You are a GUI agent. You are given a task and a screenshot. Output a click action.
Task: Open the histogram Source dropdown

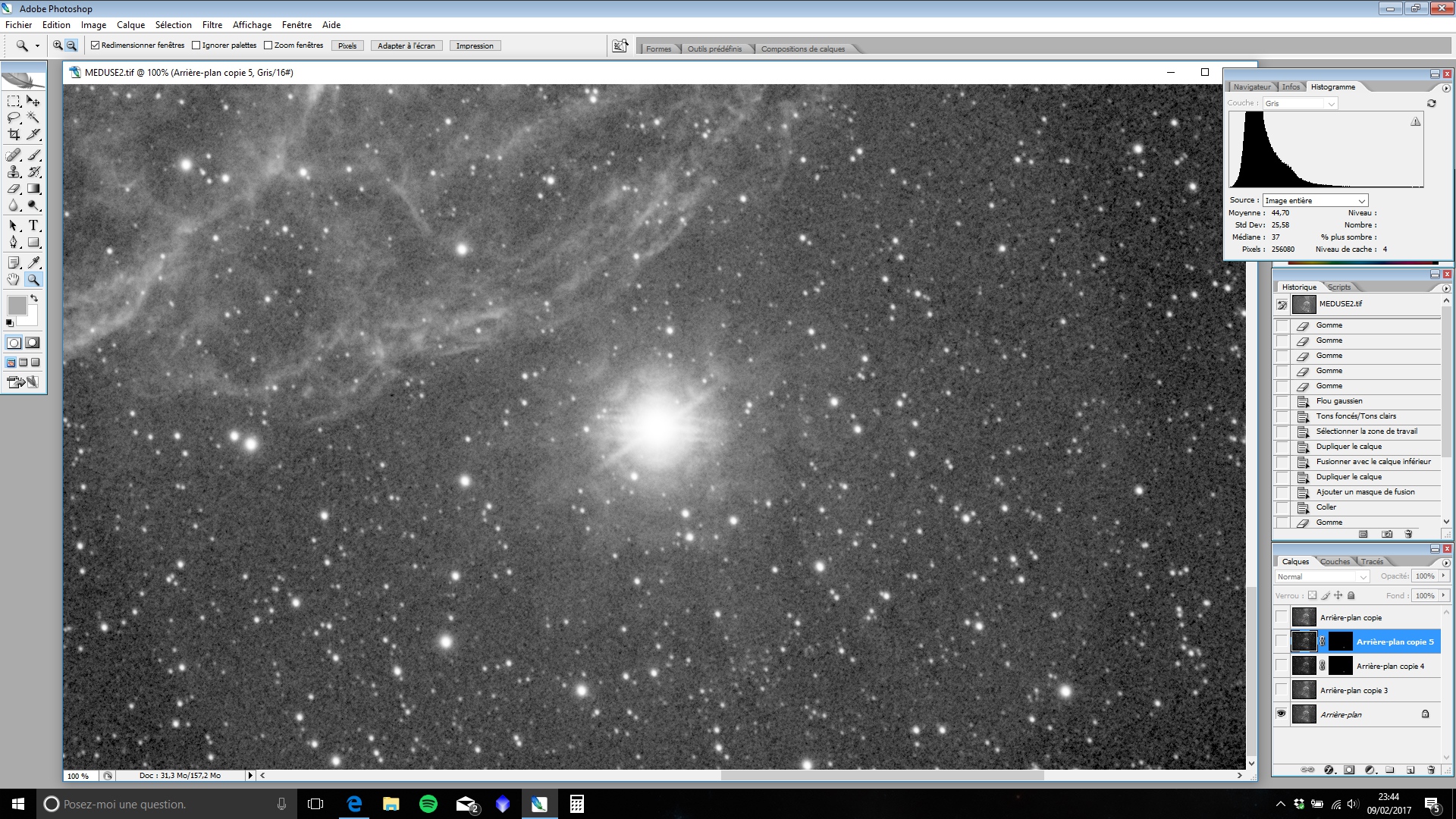(1315, 201)
